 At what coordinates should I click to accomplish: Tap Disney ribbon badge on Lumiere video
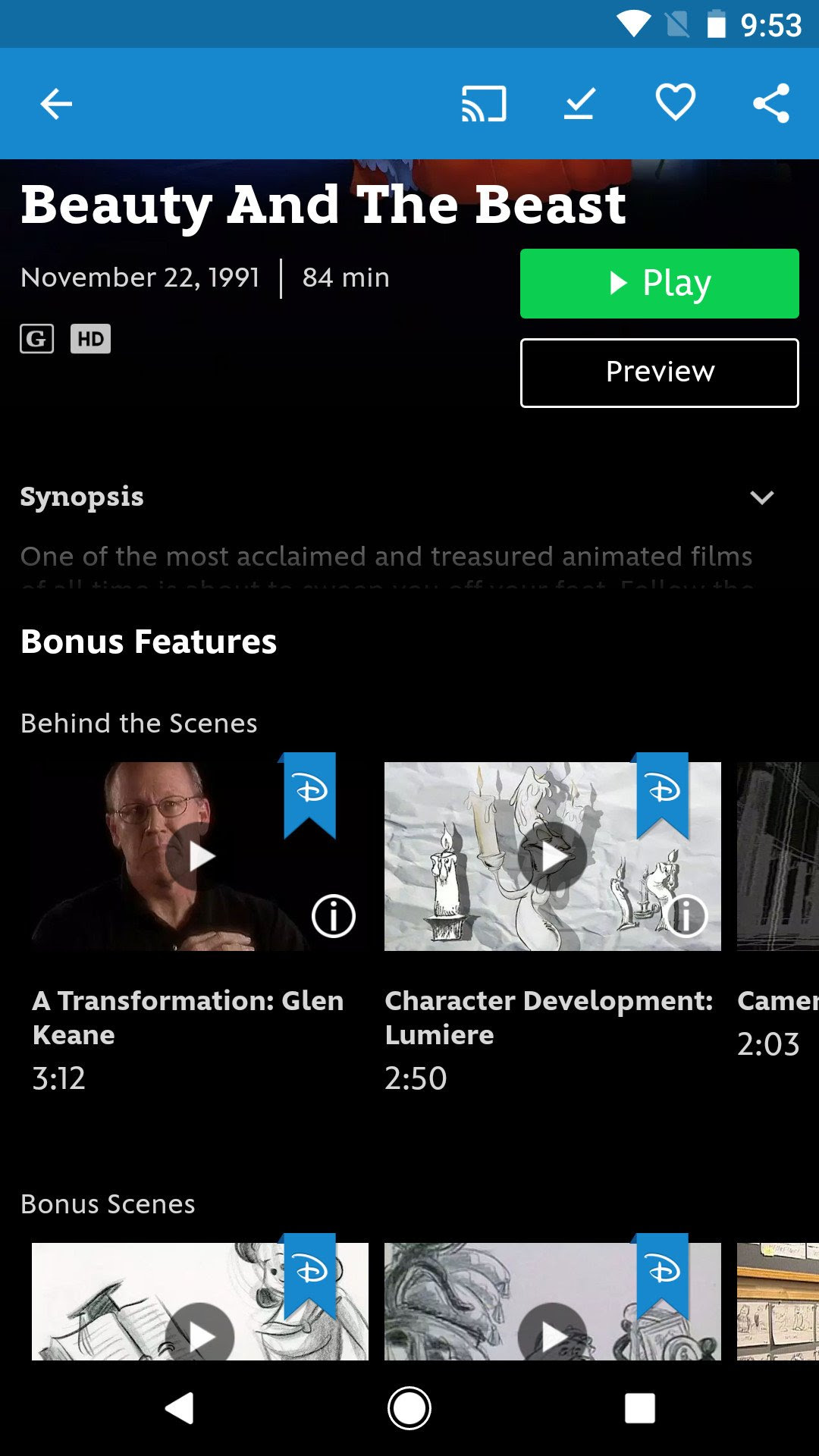(662, 795)
